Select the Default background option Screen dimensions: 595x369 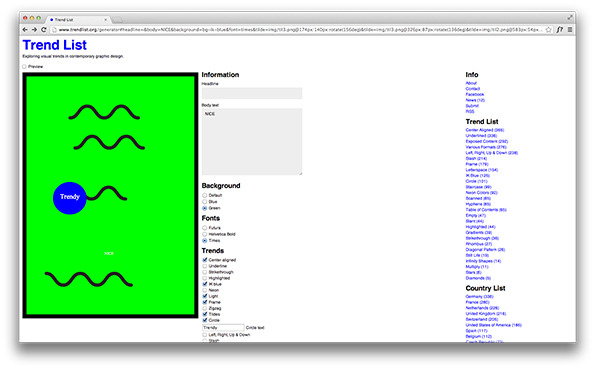[x=205, y=195]
